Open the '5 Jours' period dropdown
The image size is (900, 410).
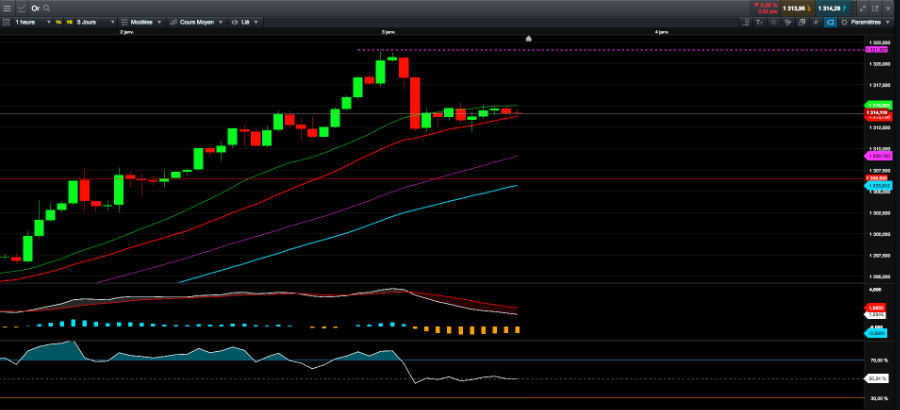point(95,22)
